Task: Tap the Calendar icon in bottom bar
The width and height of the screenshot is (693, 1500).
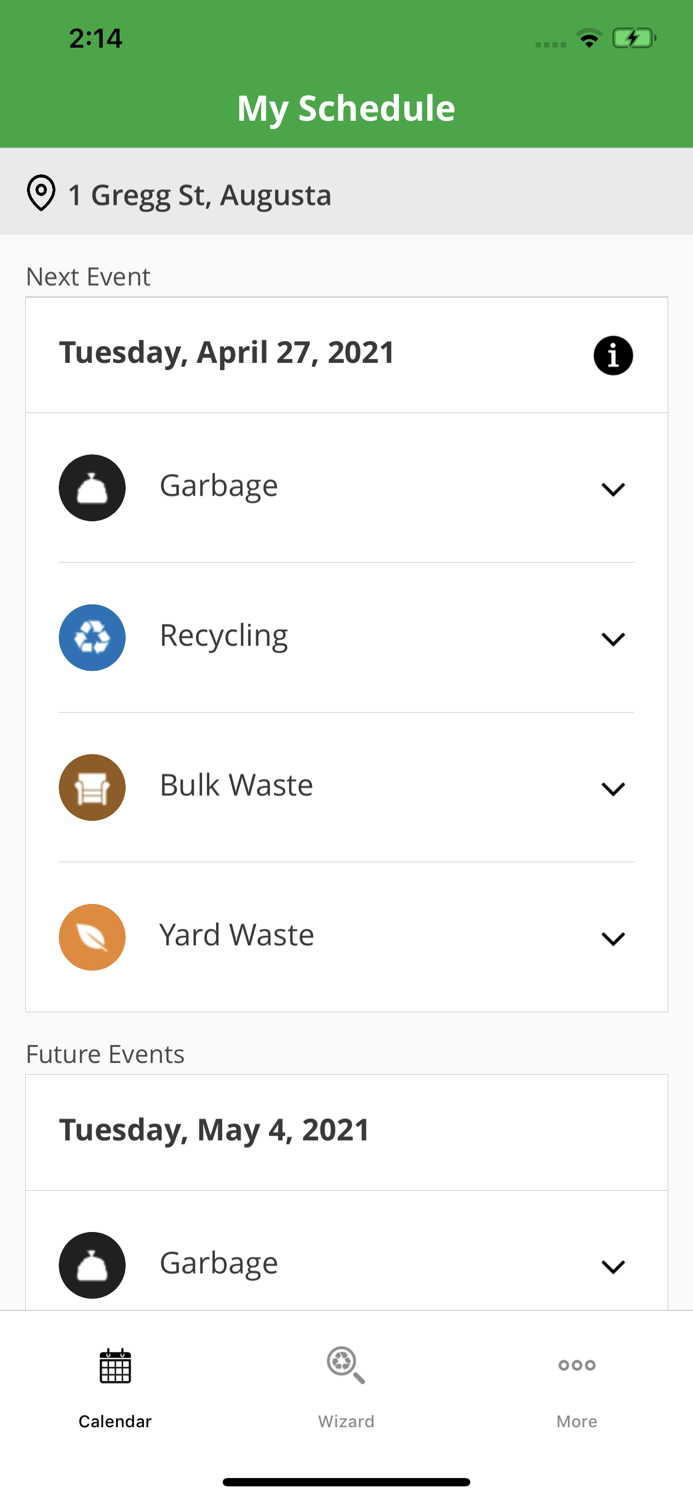Action: click(115, 1365)
